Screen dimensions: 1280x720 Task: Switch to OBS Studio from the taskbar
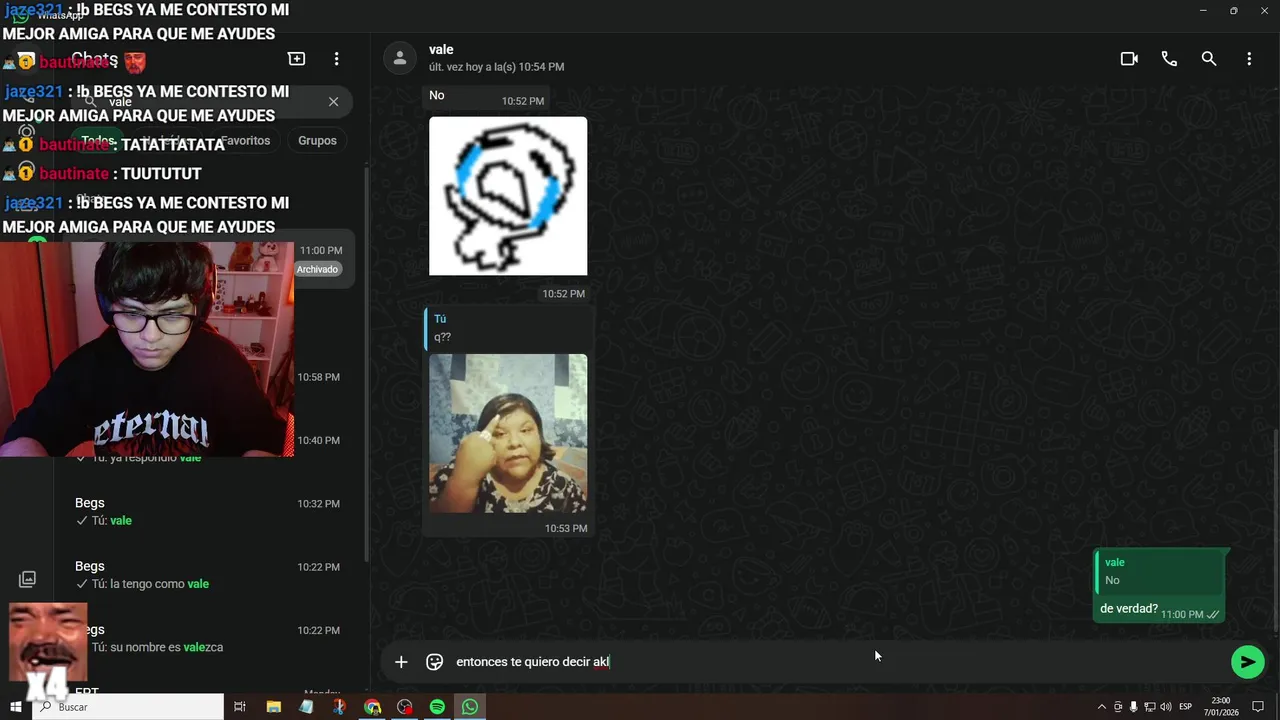click(404, 707)
